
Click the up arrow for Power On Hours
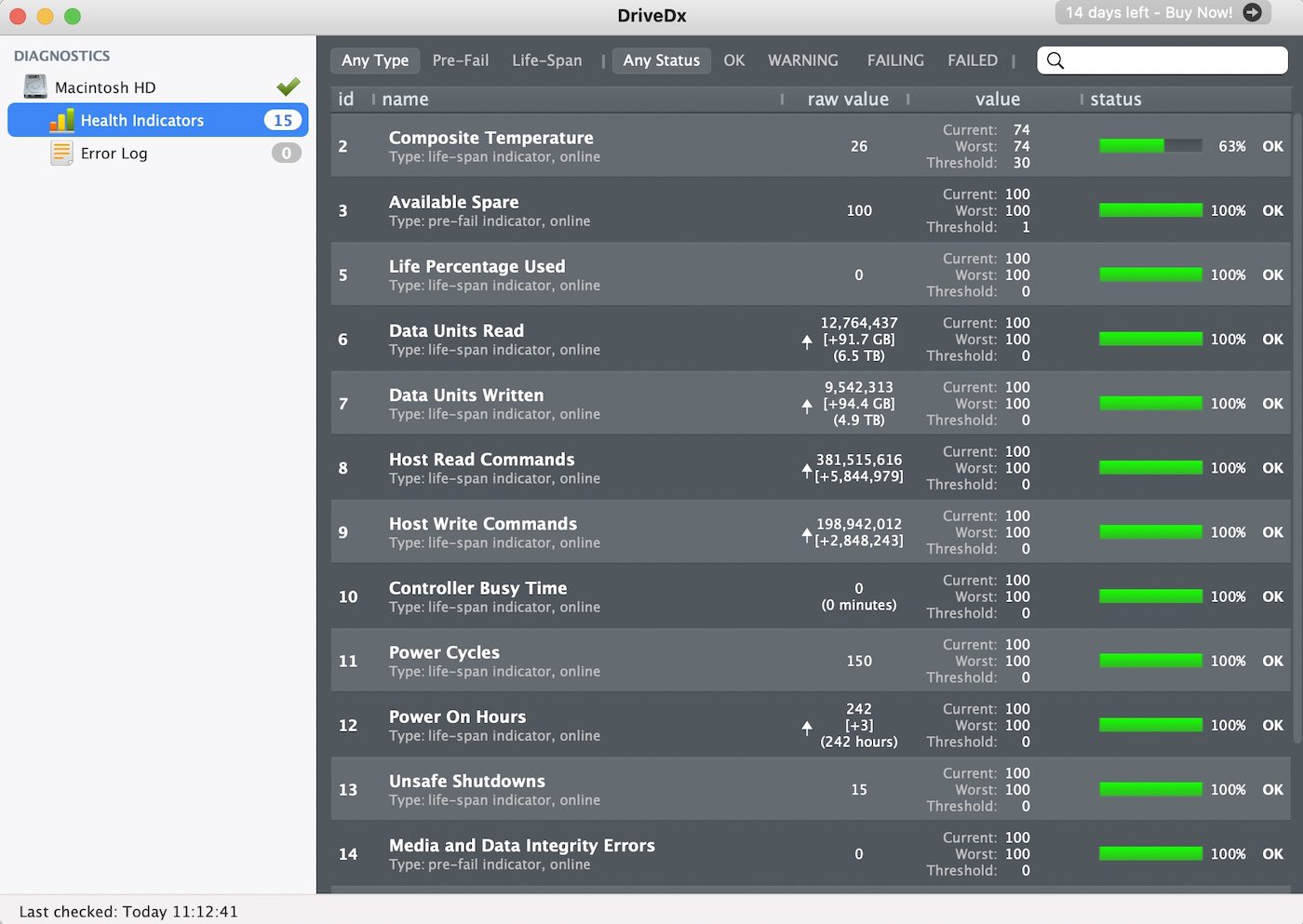coord(807,727)
